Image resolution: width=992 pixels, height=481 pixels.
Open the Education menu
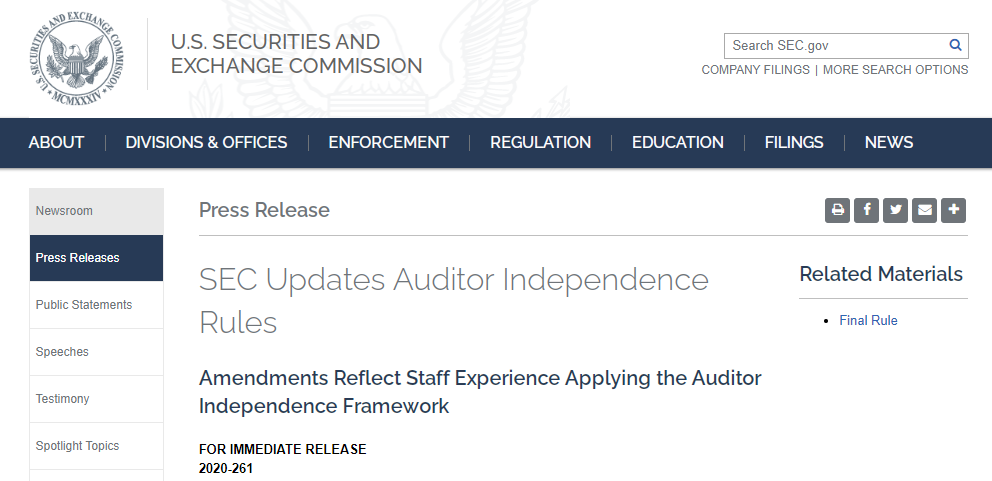point(677,143)
